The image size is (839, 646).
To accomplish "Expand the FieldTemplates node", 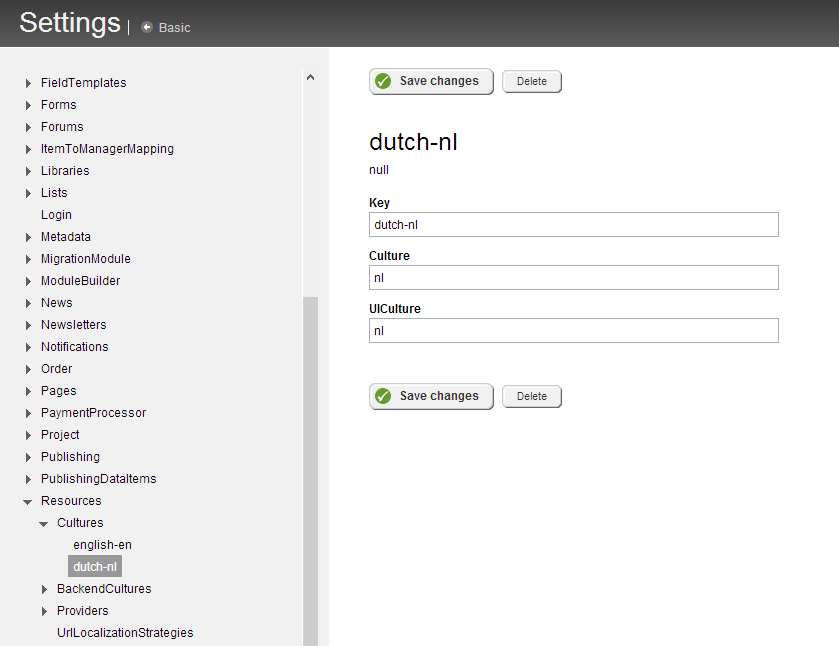I will 28,83.
